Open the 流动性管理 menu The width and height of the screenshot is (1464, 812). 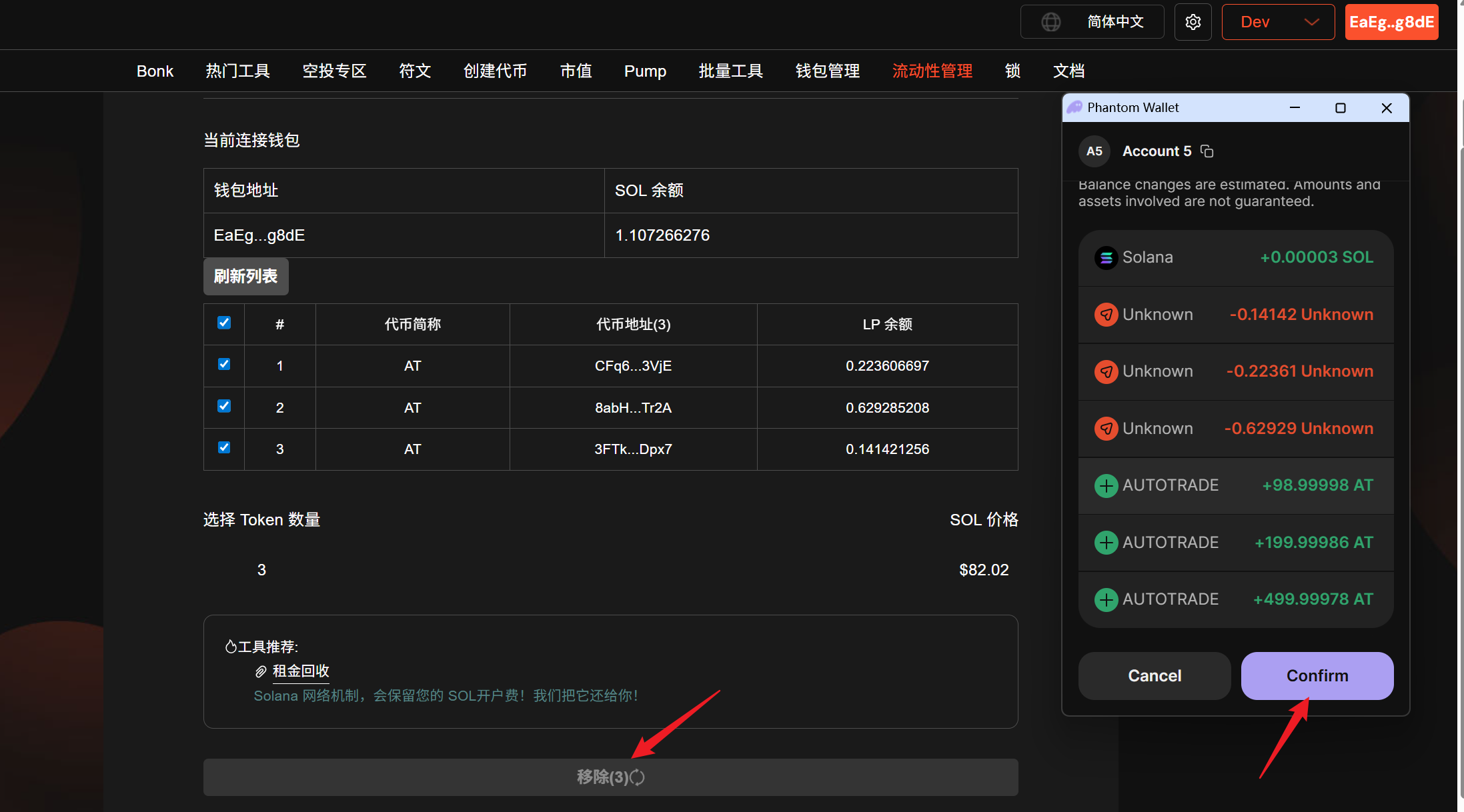click(932, 71)
